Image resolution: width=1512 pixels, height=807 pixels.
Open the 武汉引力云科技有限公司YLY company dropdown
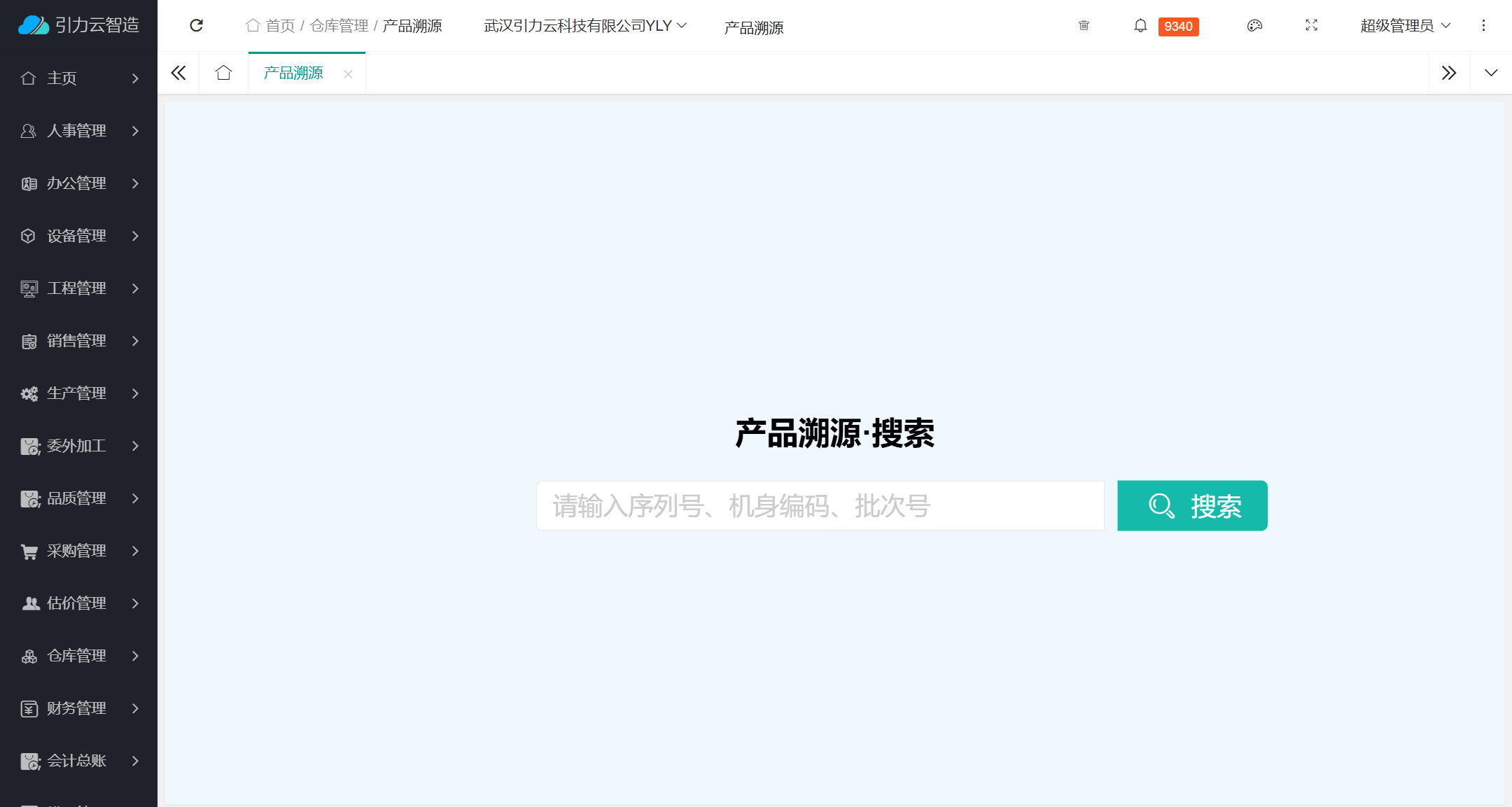coord(584,25)
